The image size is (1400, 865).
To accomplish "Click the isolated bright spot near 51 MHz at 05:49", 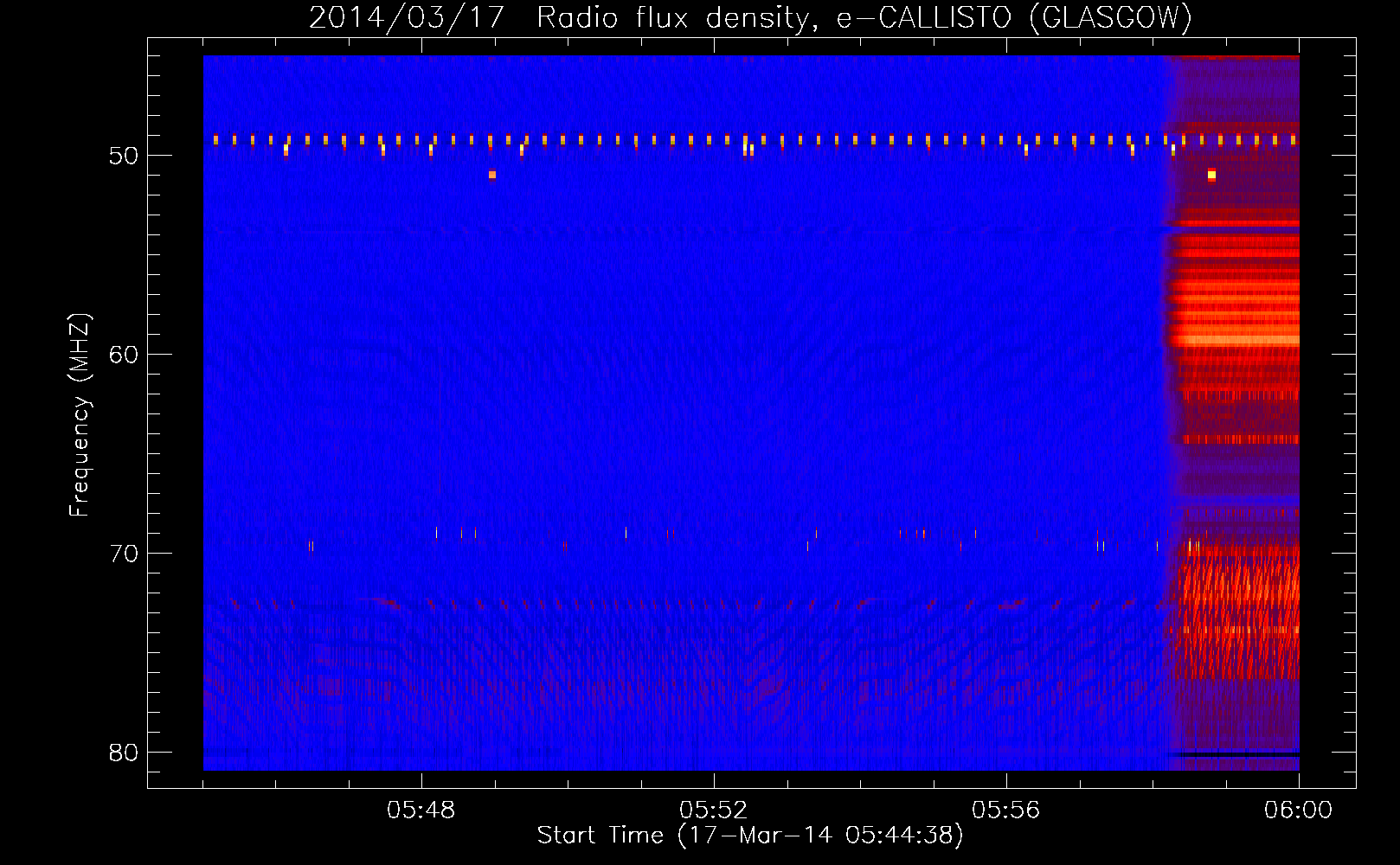I will (x=492, y=175).
